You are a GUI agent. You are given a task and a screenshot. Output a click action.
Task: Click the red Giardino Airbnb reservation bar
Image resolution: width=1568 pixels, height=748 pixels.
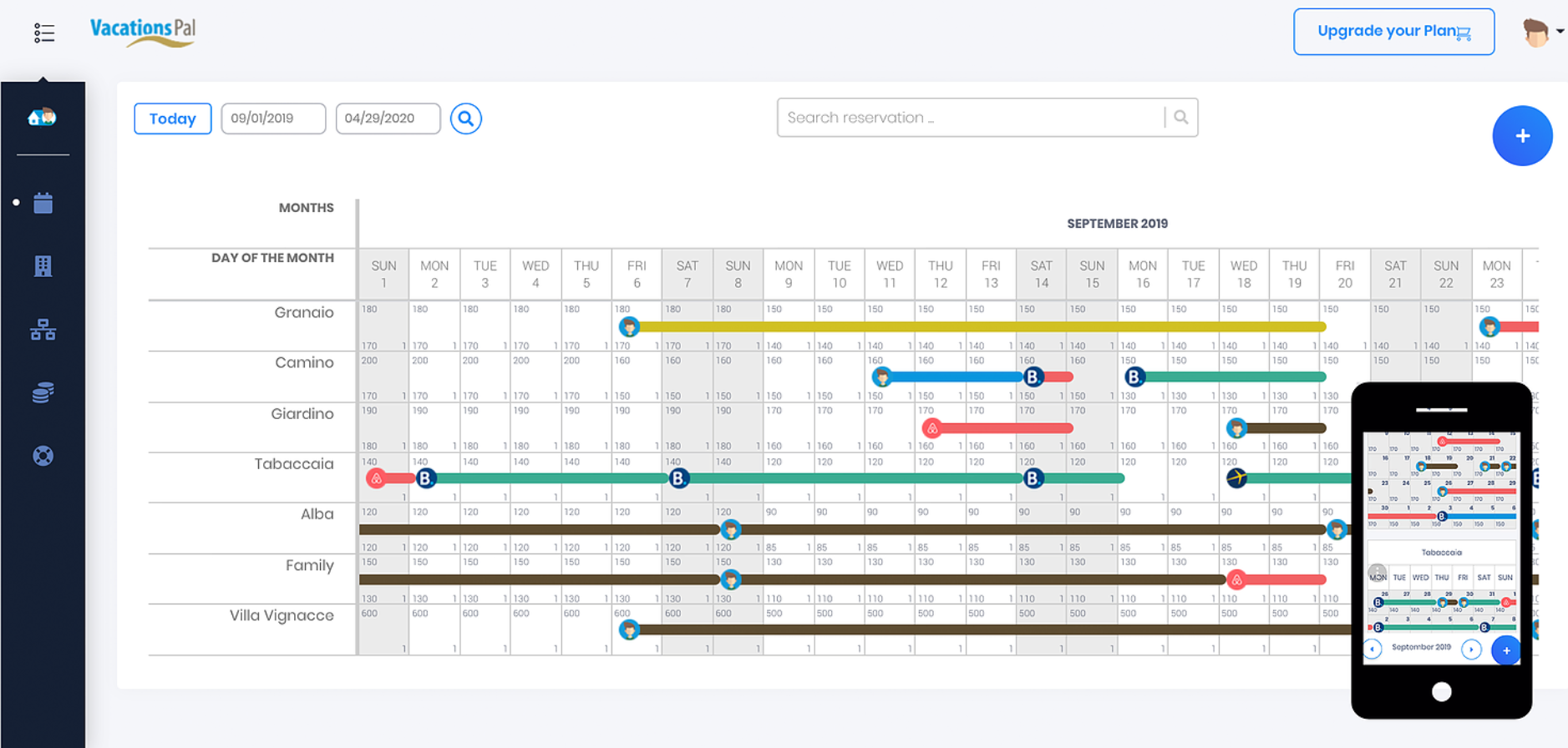(1002, 428)
